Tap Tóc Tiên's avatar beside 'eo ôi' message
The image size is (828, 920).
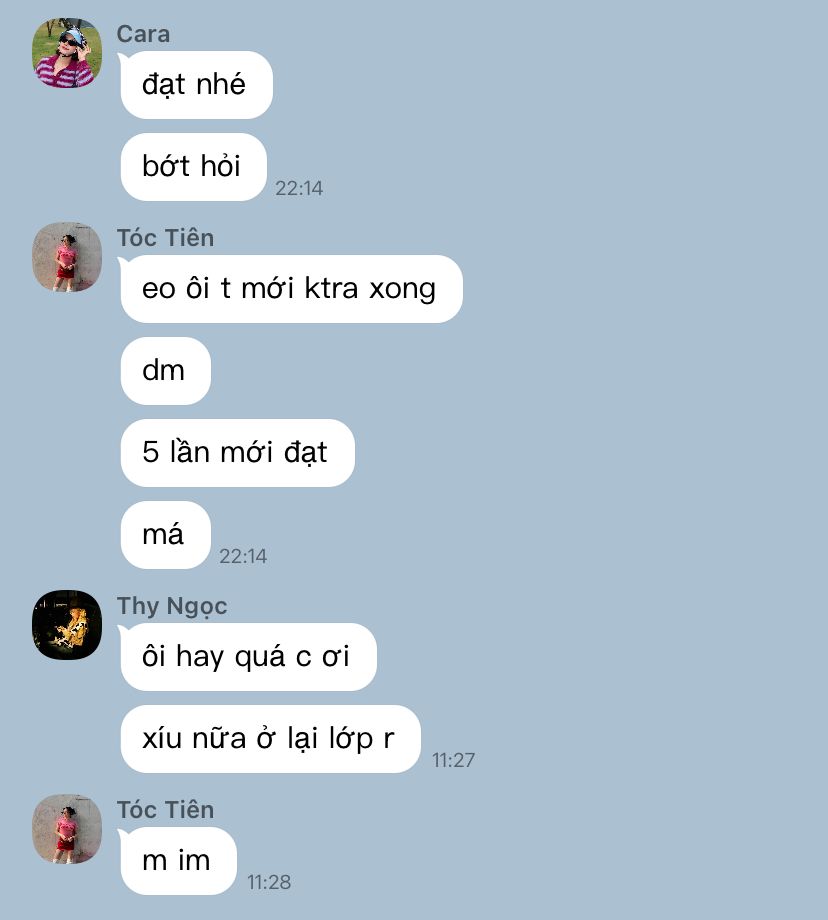[x=67, y=257]
